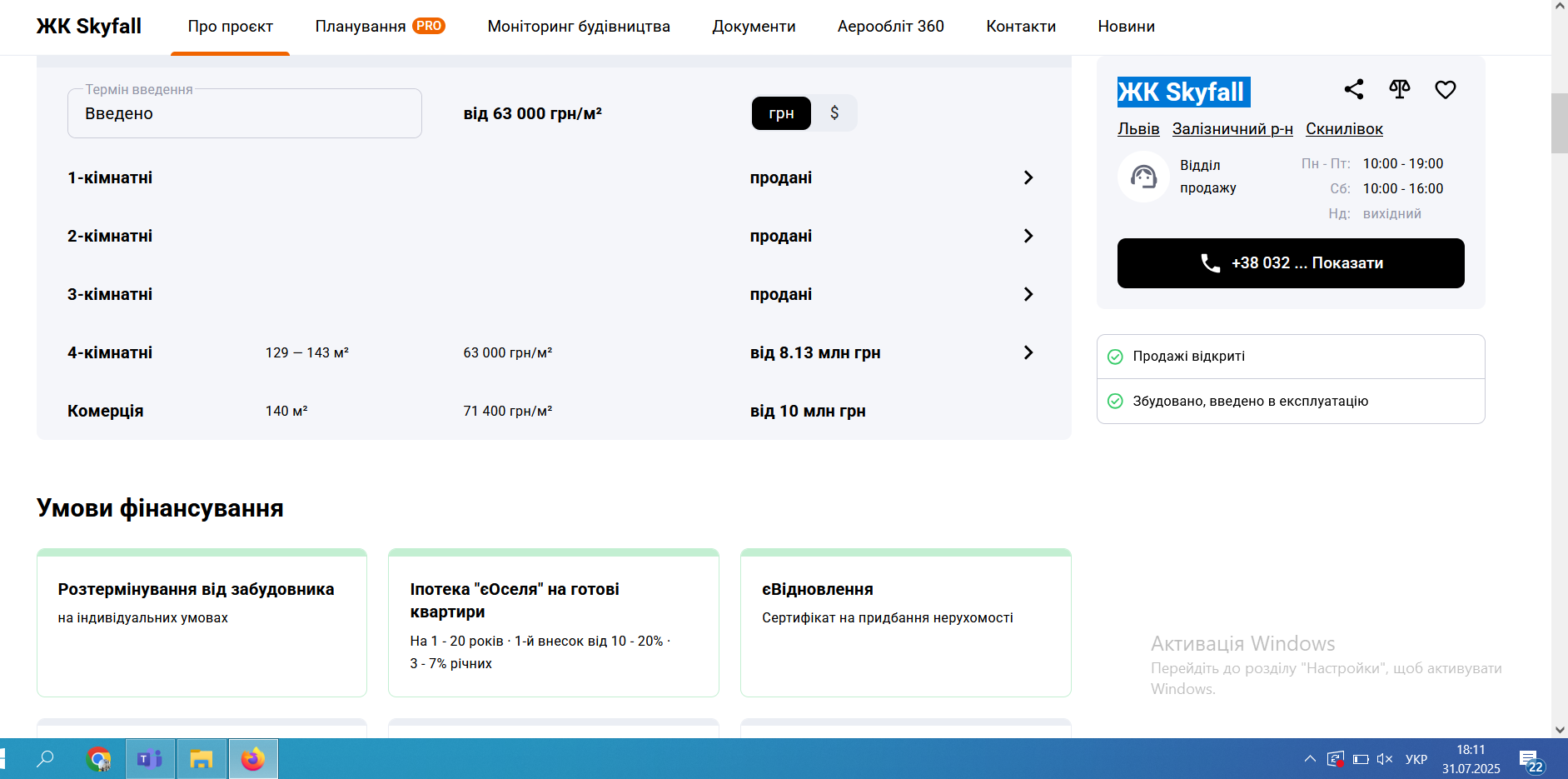This screenshot has width=1568, height=779.
Task: Open the Контакти tab
Action: pyautogui.click(x=1021, y=27)
